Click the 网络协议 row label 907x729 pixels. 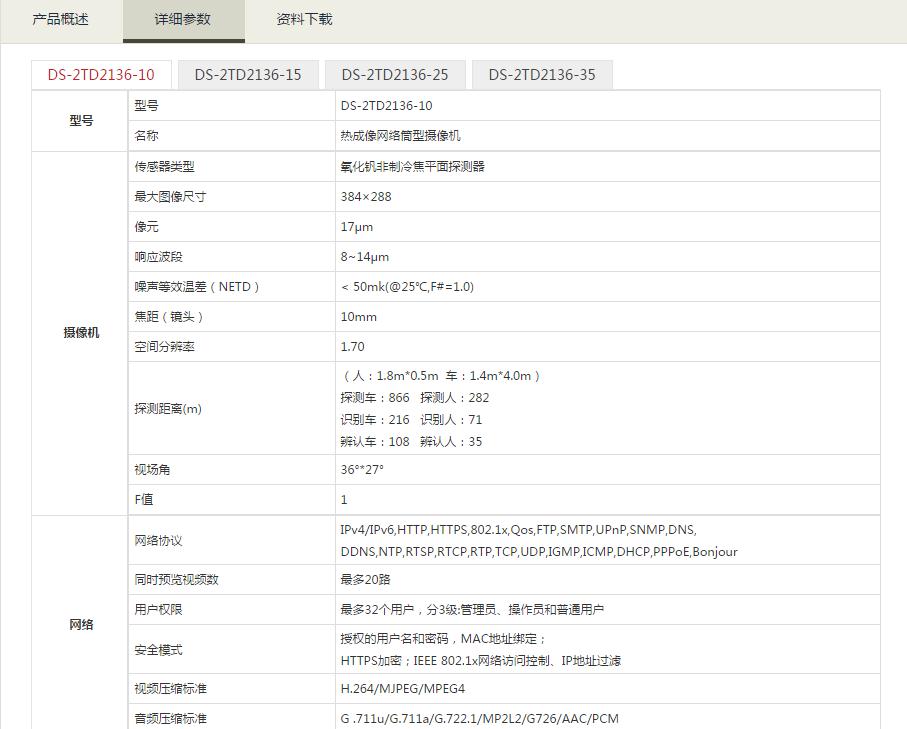pos(159,541)
